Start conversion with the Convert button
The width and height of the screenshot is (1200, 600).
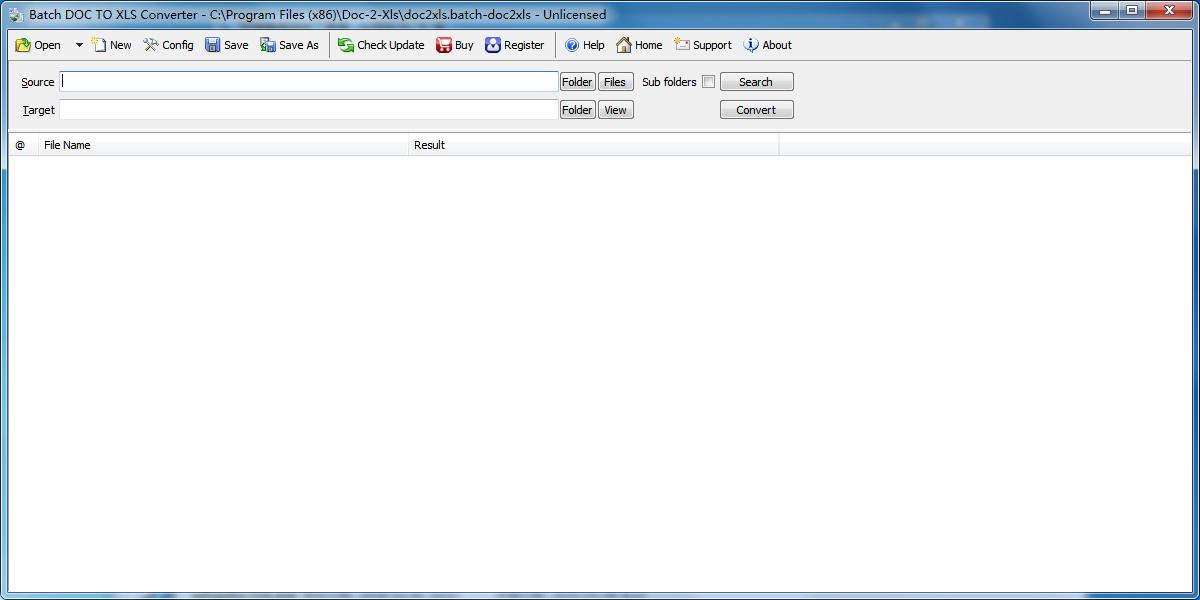point(756,110)
